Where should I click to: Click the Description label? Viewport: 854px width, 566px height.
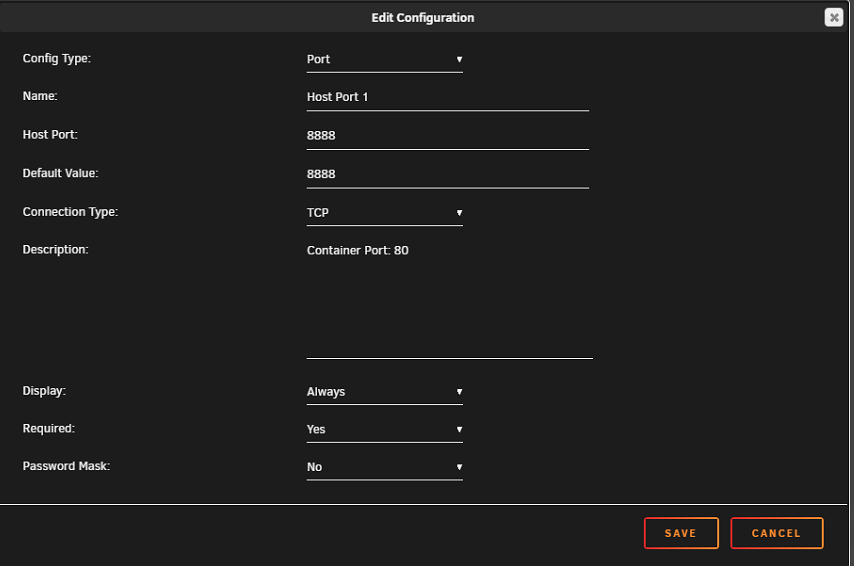[x=56, y=249]
